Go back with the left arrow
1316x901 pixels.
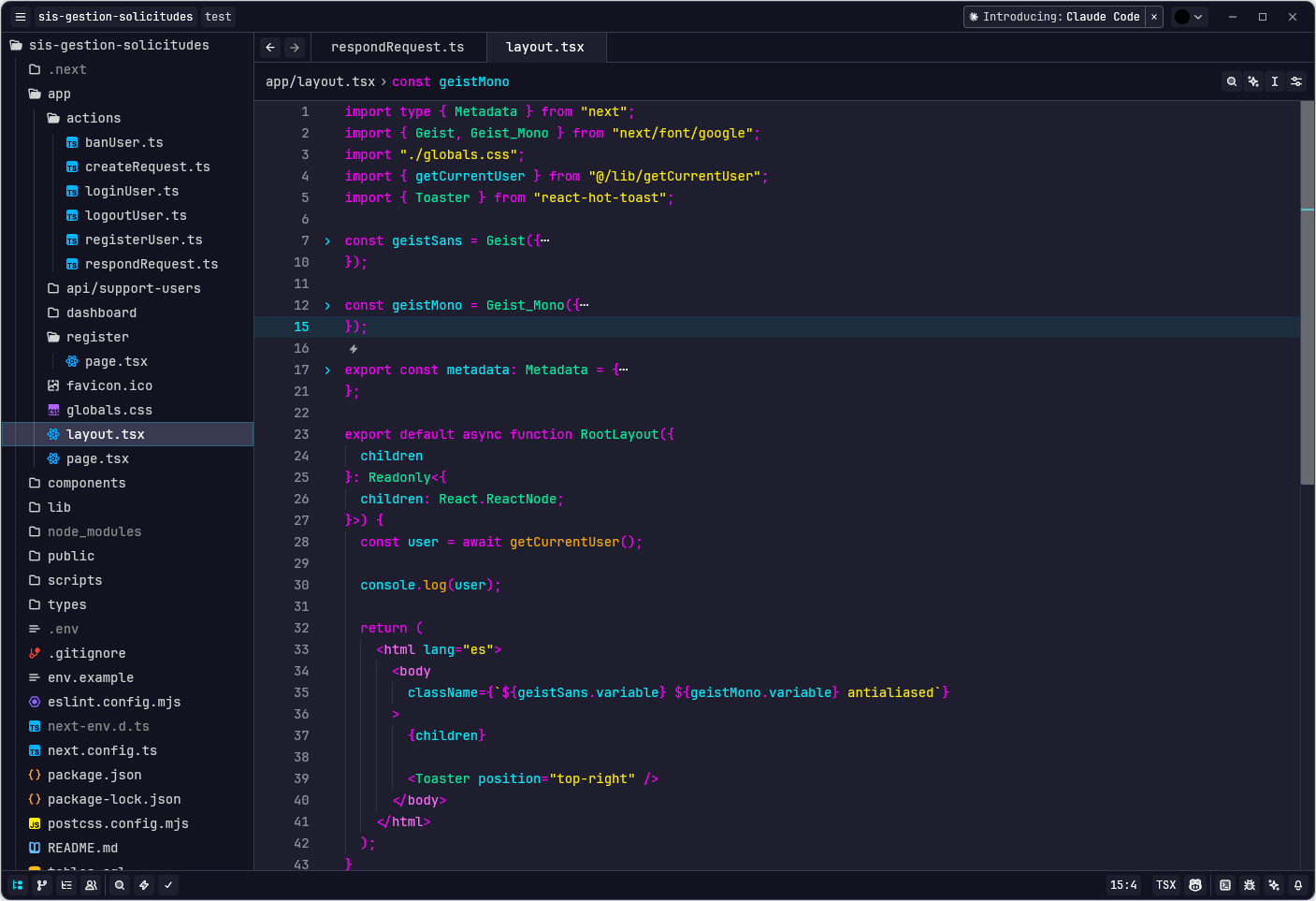(x=270, y=48)
